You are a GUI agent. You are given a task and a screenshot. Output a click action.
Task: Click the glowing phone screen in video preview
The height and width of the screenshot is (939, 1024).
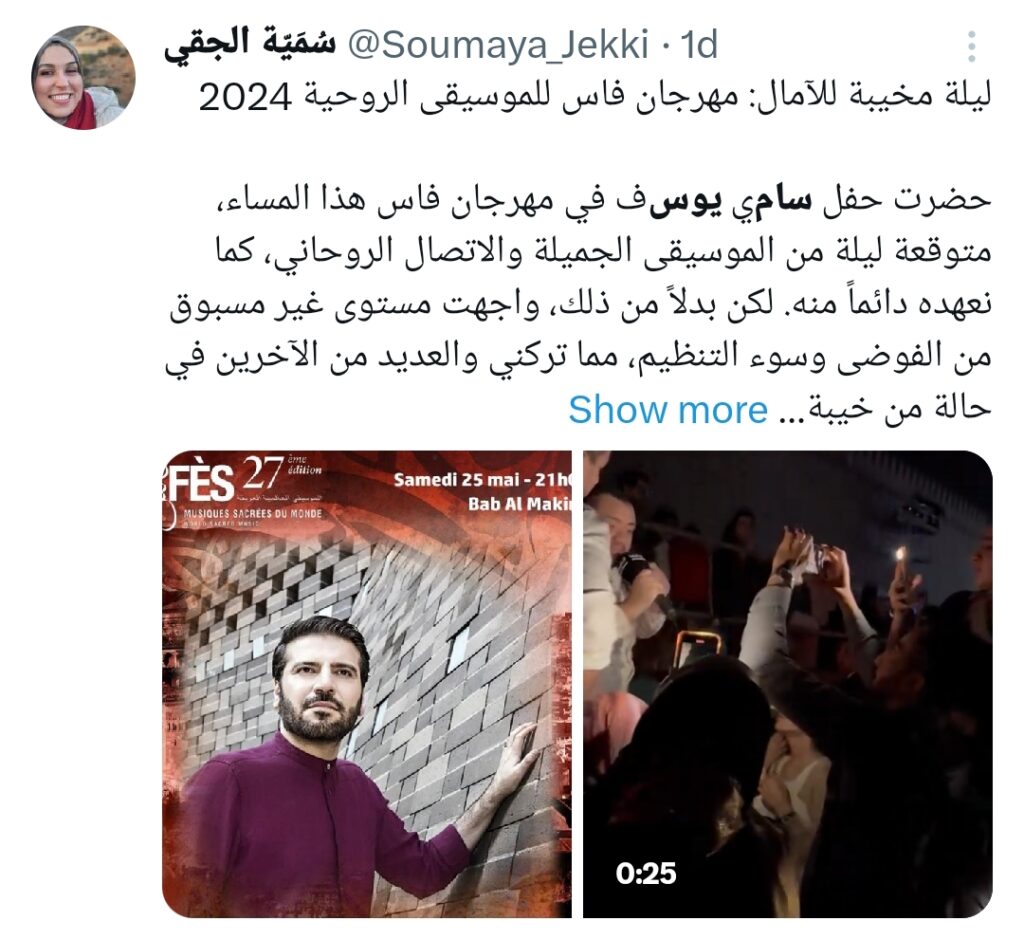(697, 650)
